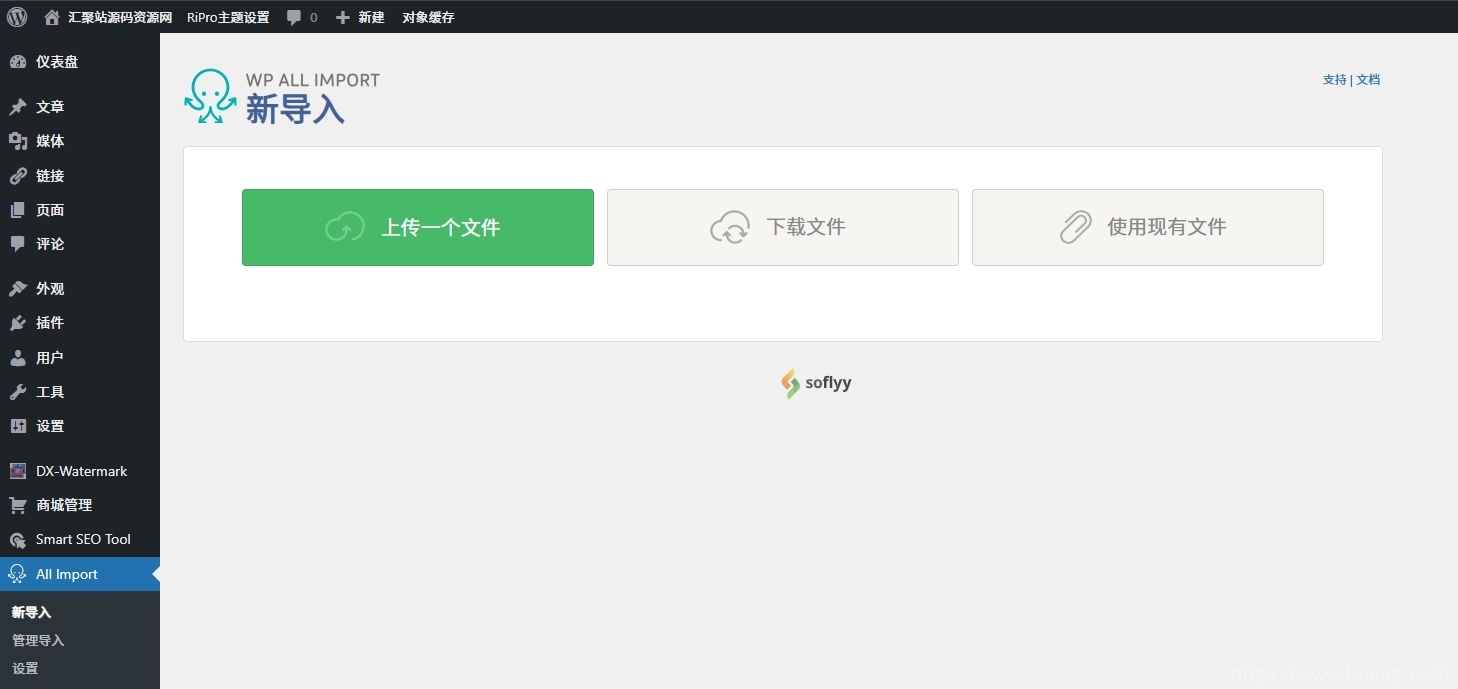Open RiPro主题设置 in admin bar
Viewport: 1458px width, 689px height.
pos(228,17)
